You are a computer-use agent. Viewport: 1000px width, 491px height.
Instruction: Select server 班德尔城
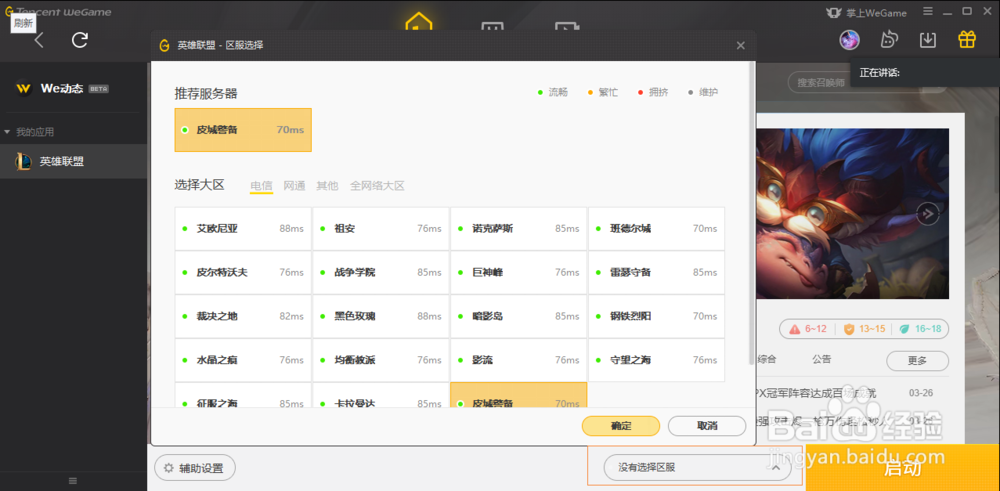point(656,228)
